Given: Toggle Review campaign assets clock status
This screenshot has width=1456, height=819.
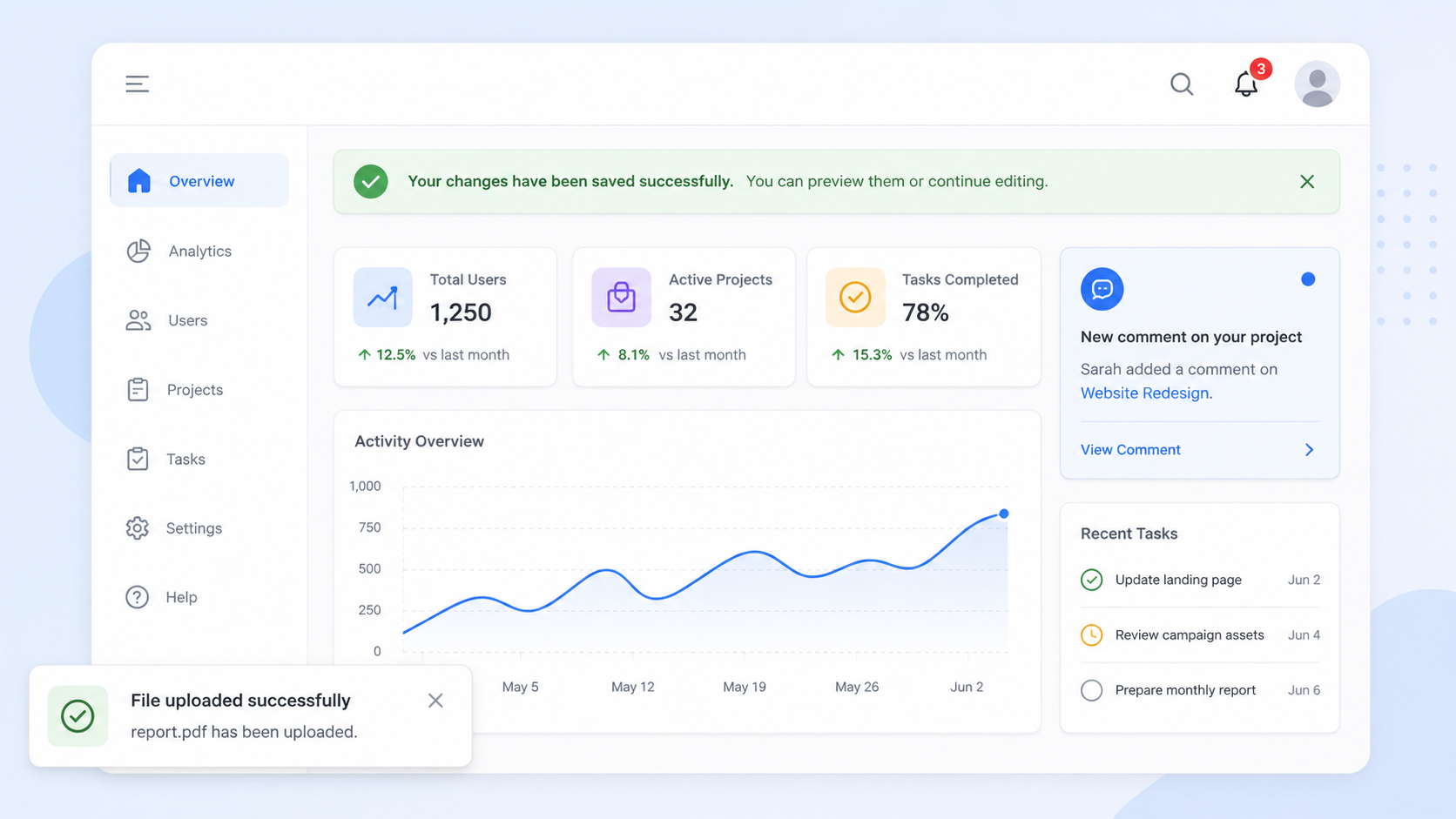Looking at the screenshot, I should pos(1091,635).
